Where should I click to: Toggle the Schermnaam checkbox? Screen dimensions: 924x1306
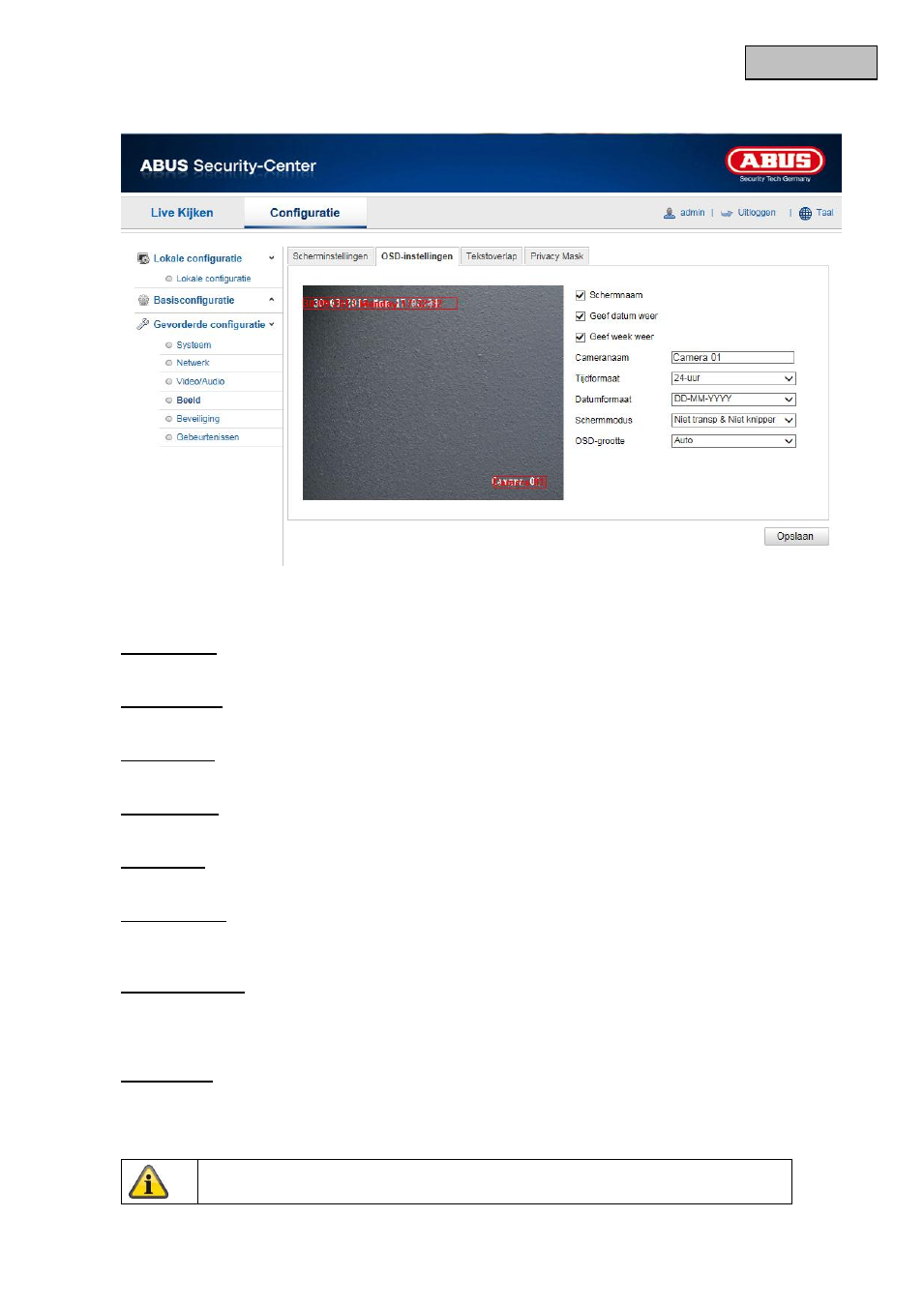pyautogui.click(x=581, y=295)
